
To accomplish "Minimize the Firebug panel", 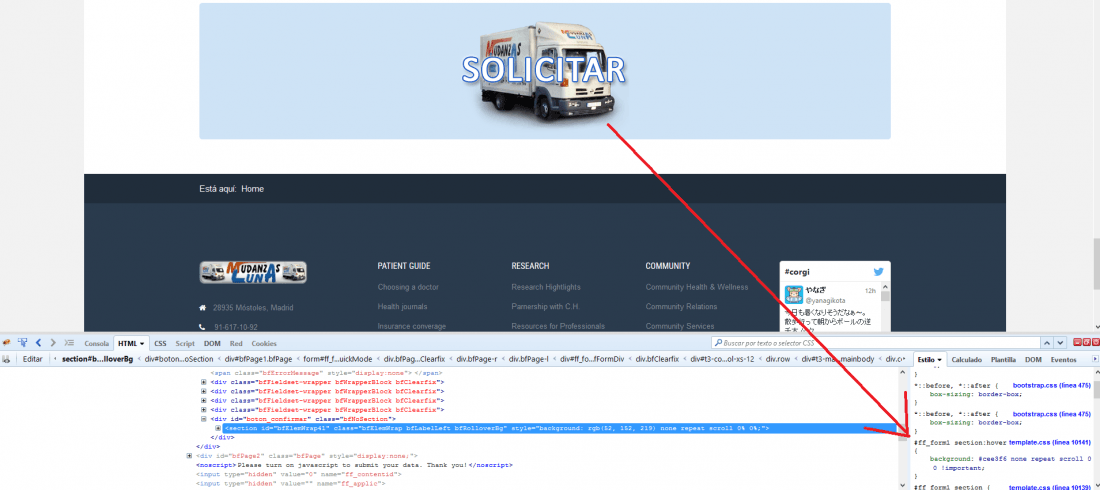I will point(1078,342).
